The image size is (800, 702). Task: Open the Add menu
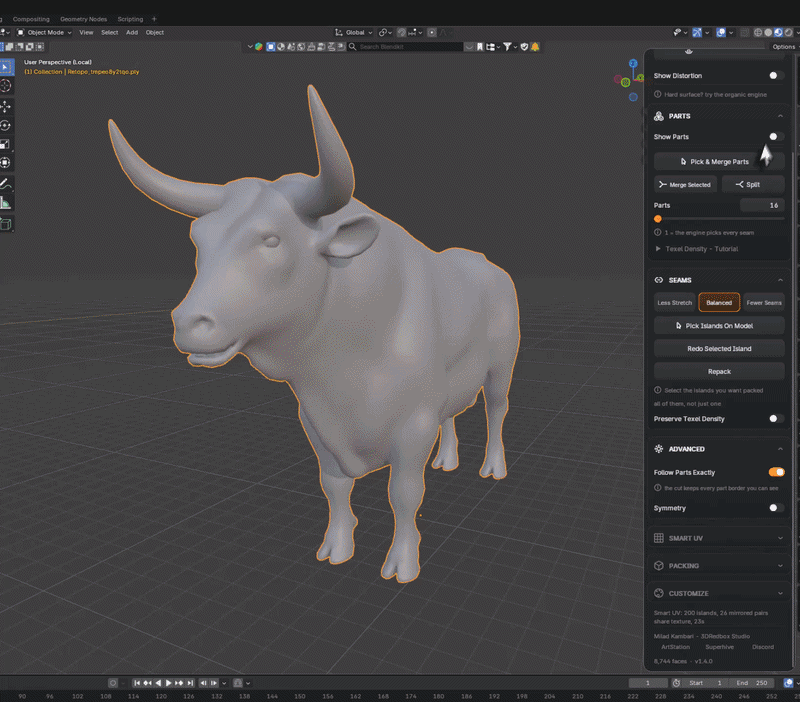coord(132,33)
